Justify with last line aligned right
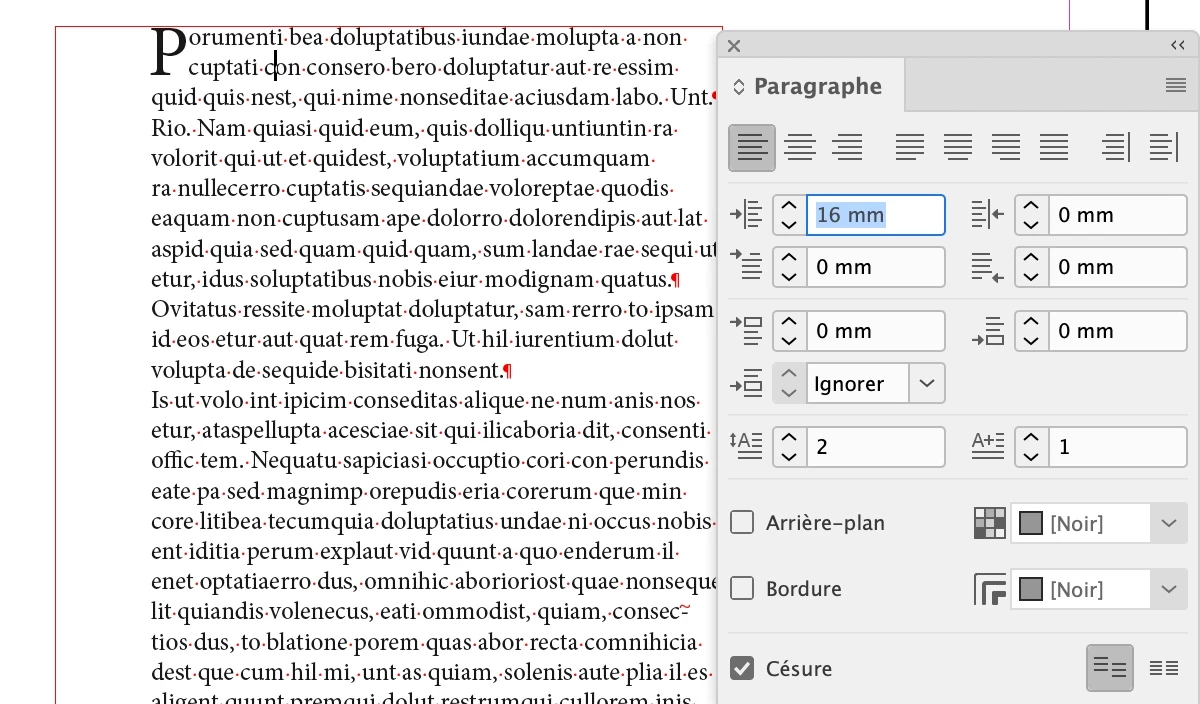Image resolution: width=1200 pixels, height=704 pixels. [x=1006, y=148]
